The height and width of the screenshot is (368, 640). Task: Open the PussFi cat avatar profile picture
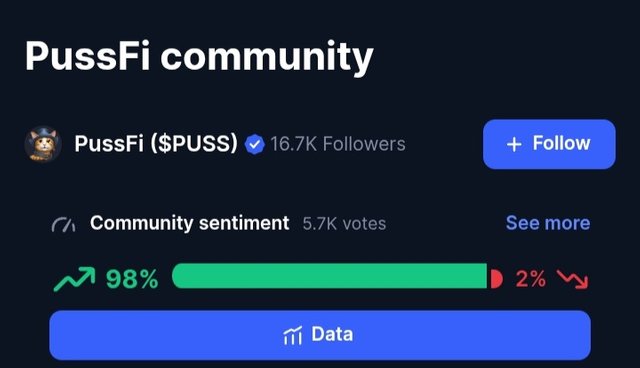tap(43, 144)
